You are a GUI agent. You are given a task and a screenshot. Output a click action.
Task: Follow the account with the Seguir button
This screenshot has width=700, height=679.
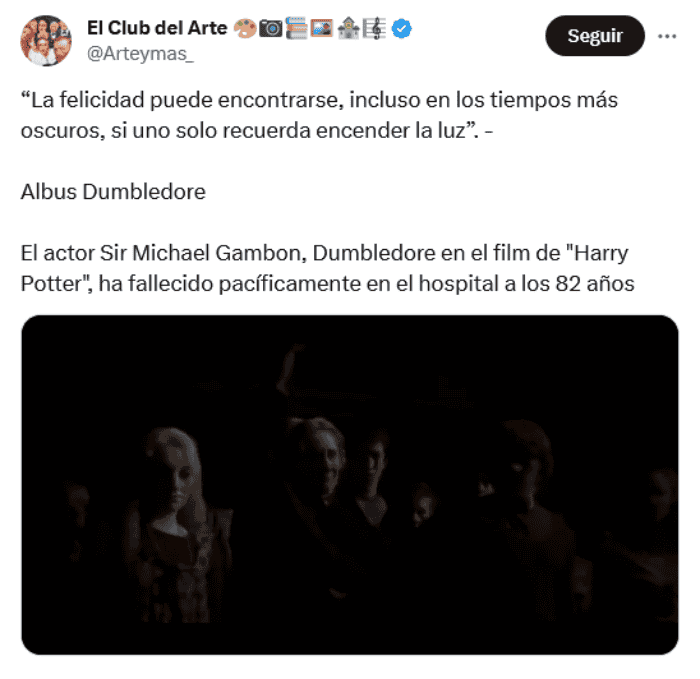[595, 36]
